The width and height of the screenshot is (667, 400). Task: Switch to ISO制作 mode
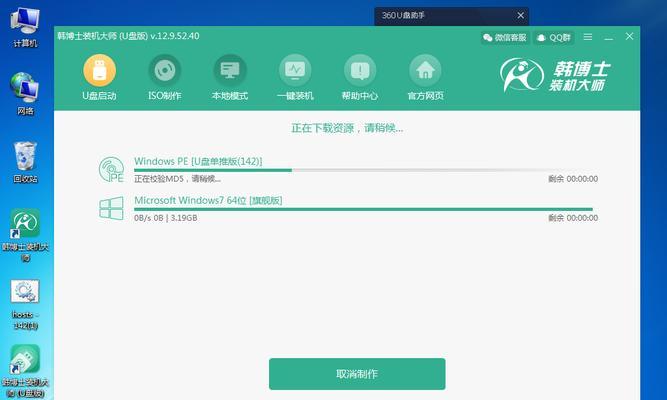tap(165, 77)
